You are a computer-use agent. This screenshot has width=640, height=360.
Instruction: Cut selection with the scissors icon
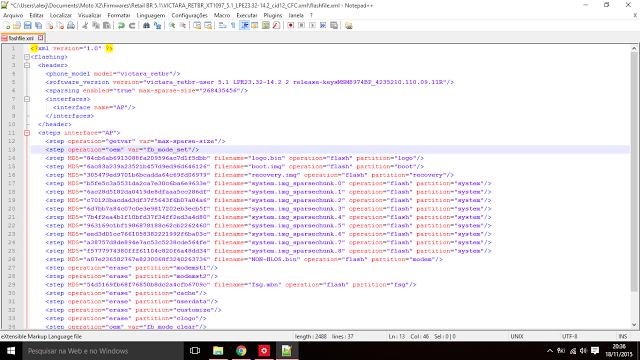click(x=85, y=26)
